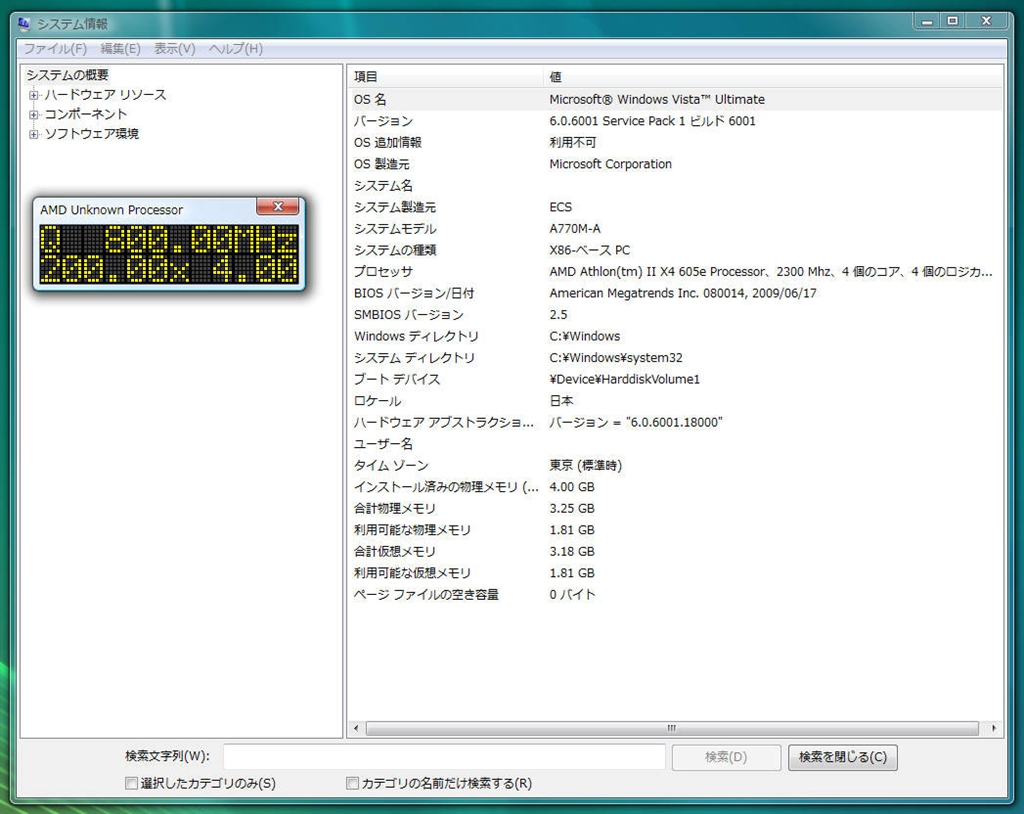This screenshot has height=814, width=1024.
Task: Click the 値 column header
Action: point(773,76)
